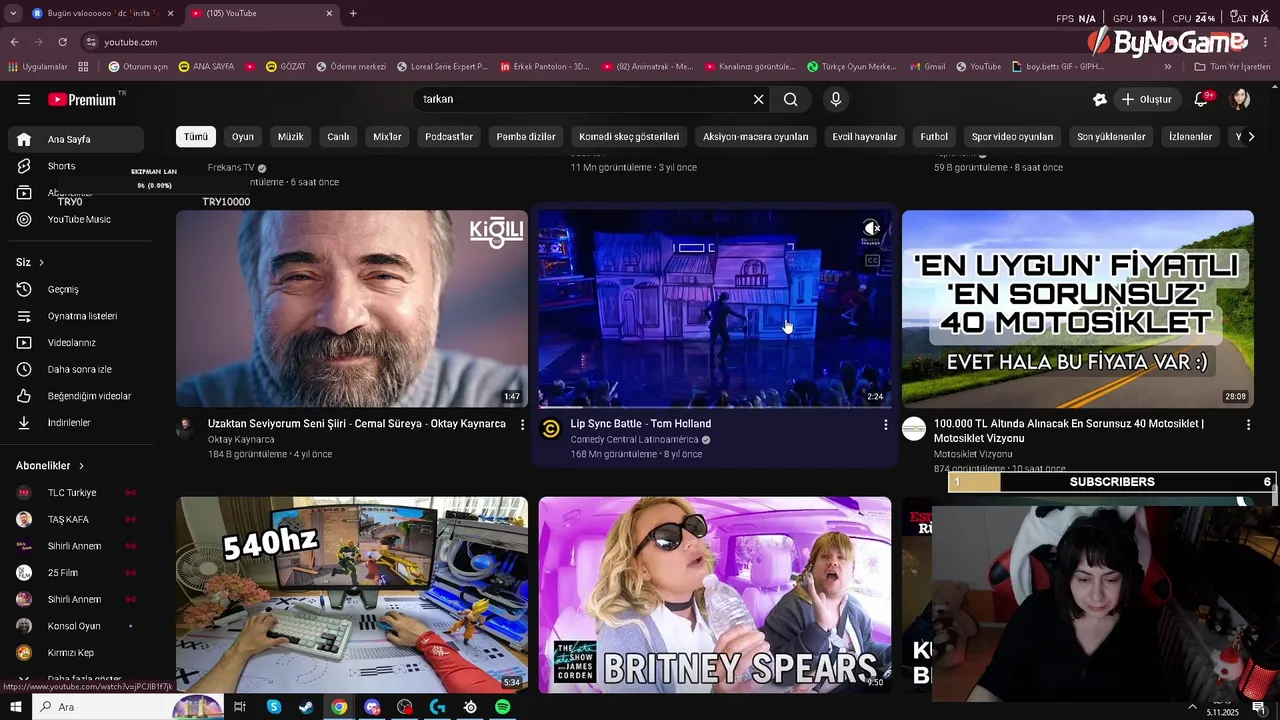Go to the YouTube Premium logo home

point(82,99)
